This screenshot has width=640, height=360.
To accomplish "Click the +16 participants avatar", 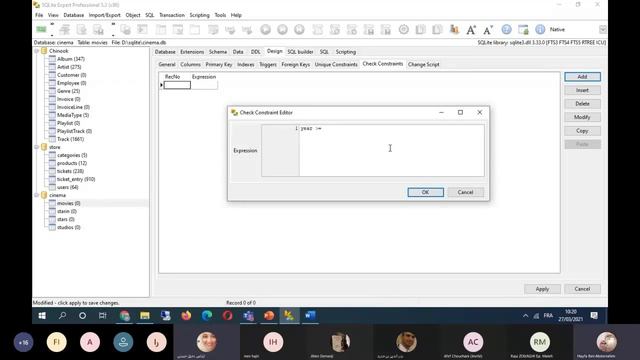I will (x=23, y=342).
